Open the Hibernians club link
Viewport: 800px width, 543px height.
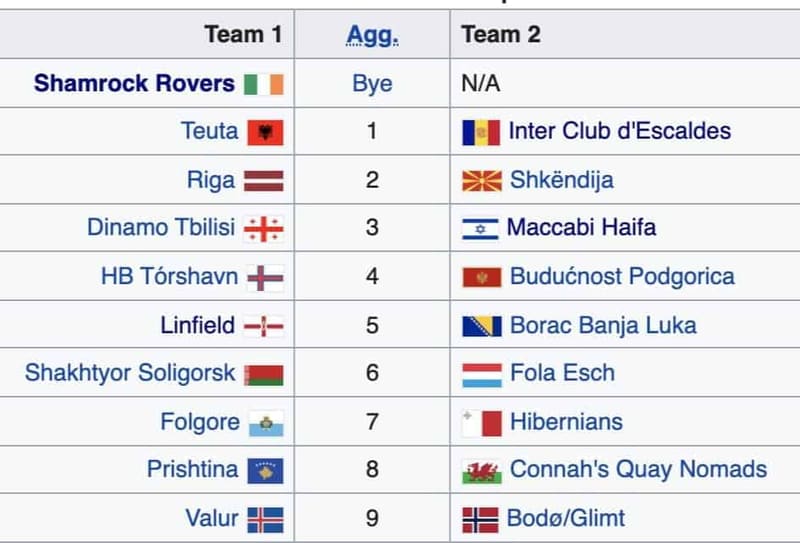(x=566, y=422)
